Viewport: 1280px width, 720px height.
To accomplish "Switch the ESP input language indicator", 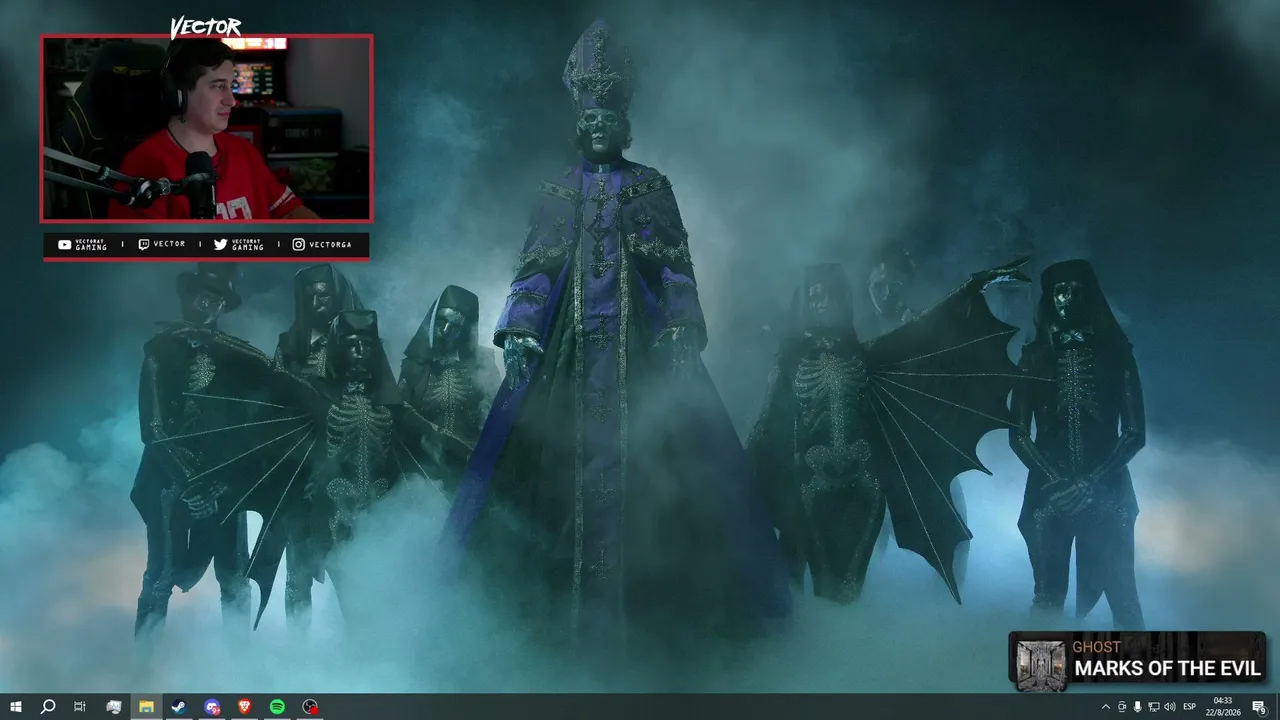I will pyautogui.click(x=1190, y=707).
